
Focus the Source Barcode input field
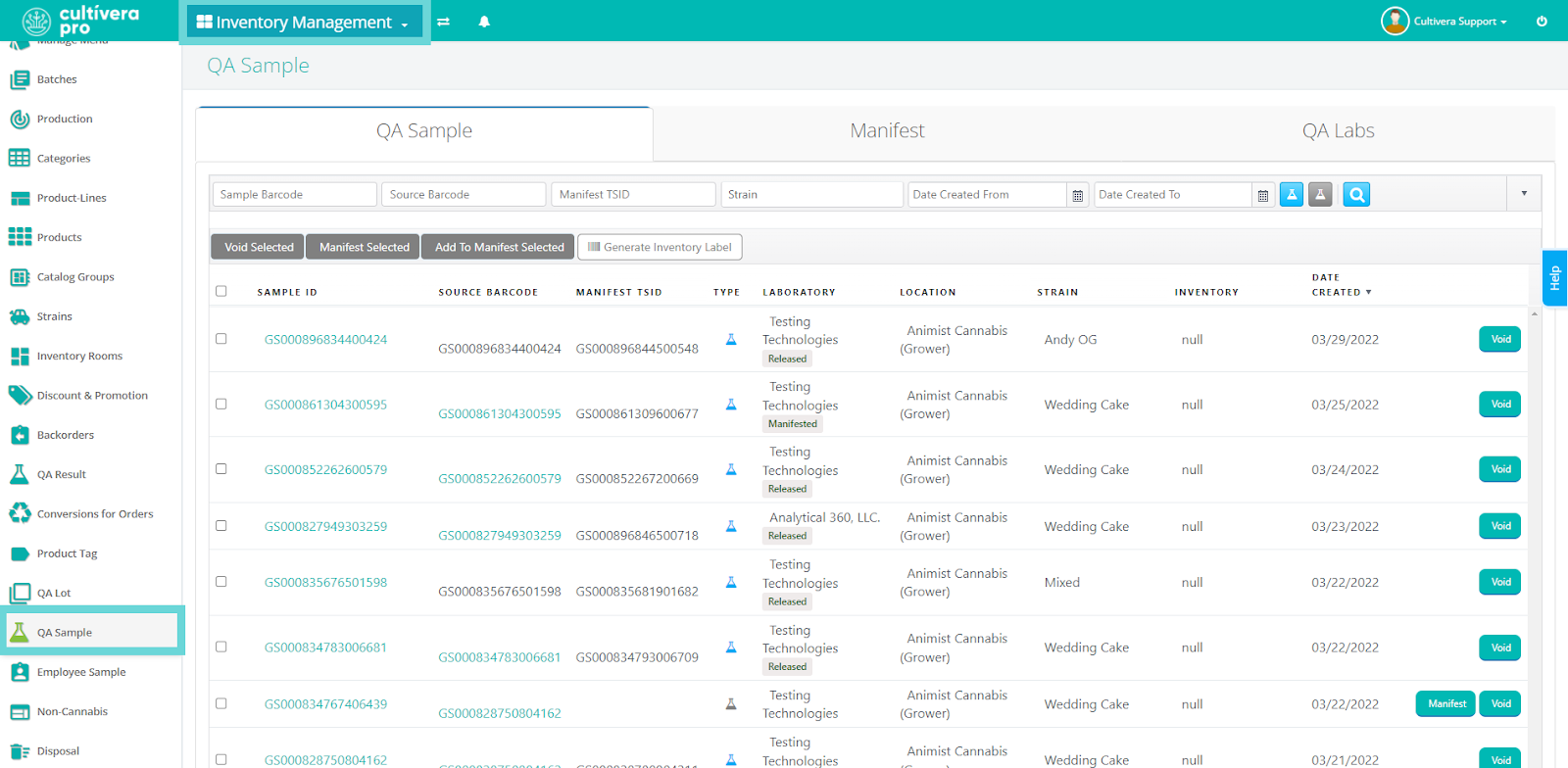pos(464,195)
